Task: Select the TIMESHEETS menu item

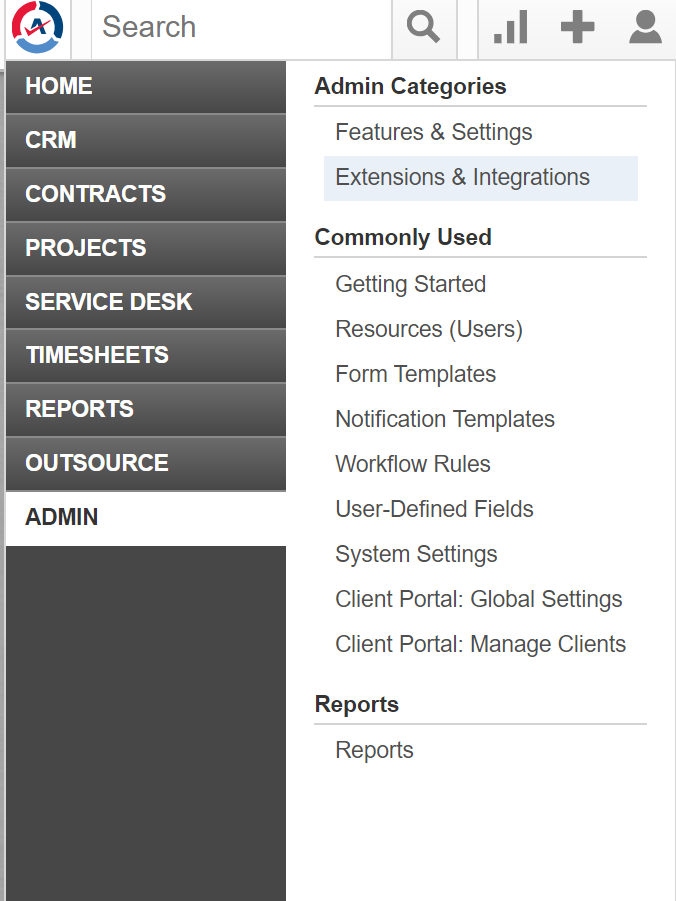Action: 146,356
